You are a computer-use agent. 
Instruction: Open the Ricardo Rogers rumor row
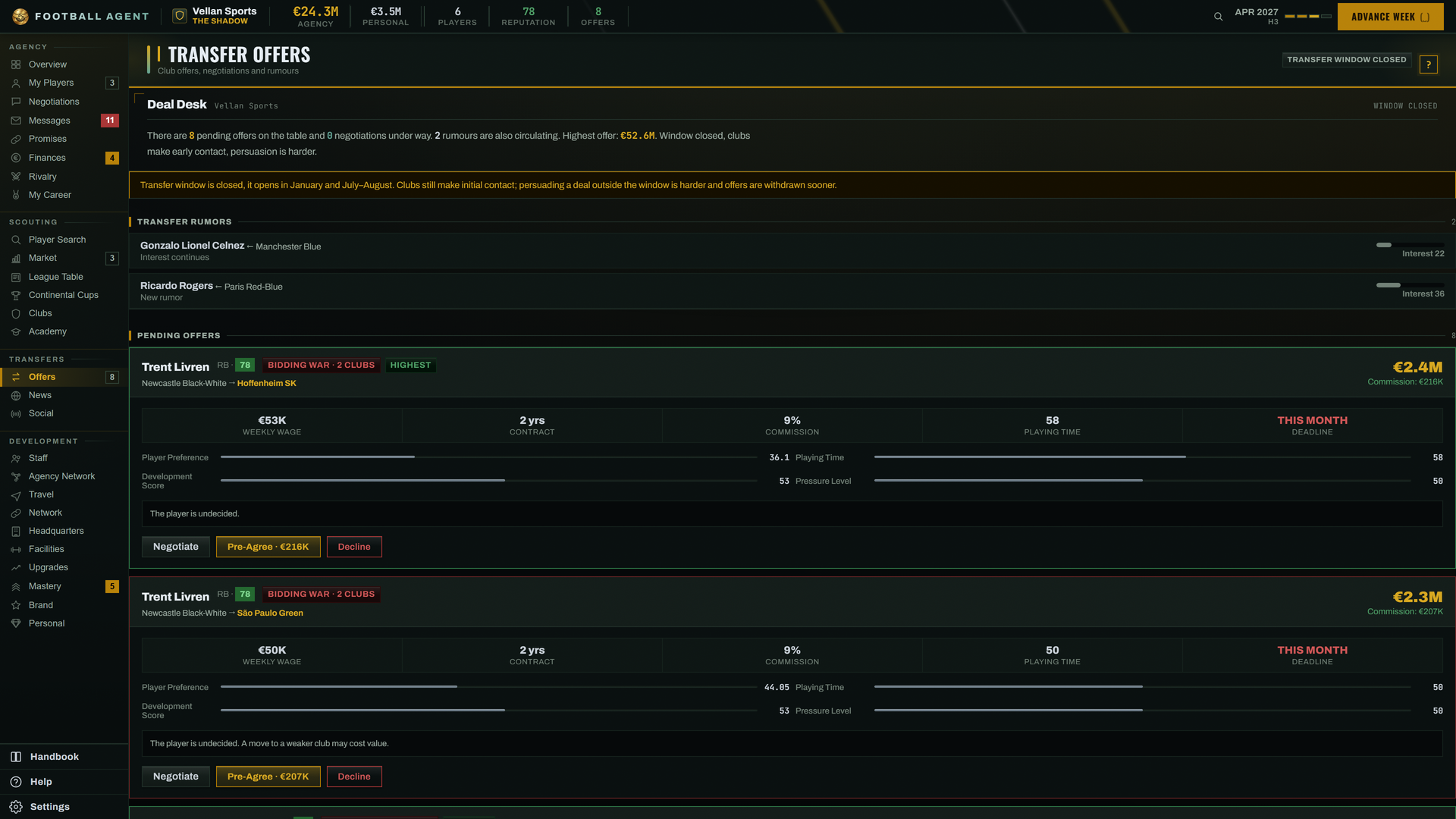pos(792,291)
